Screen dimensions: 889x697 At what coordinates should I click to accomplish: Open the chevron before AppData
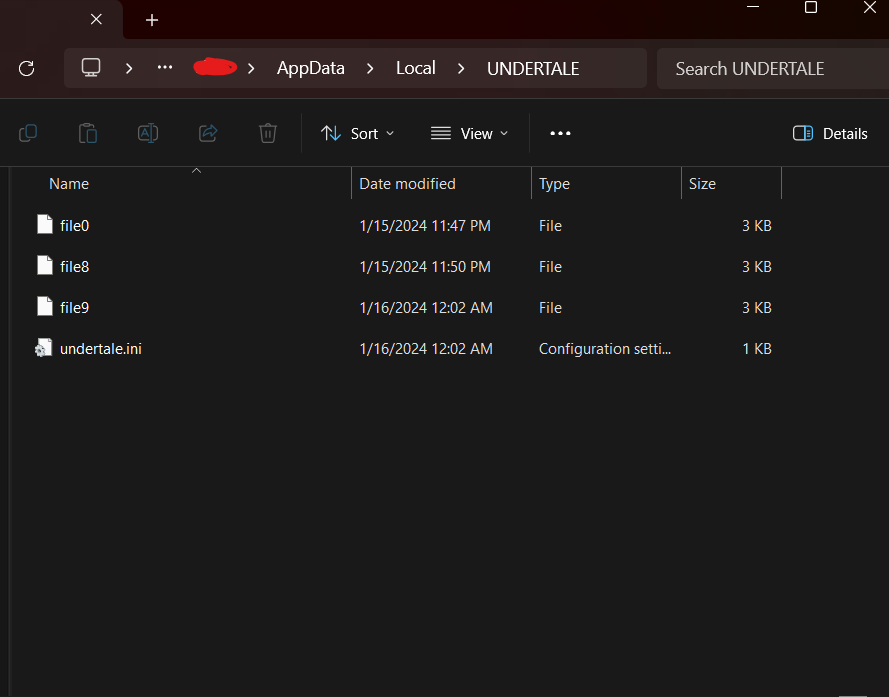point(251,69)
